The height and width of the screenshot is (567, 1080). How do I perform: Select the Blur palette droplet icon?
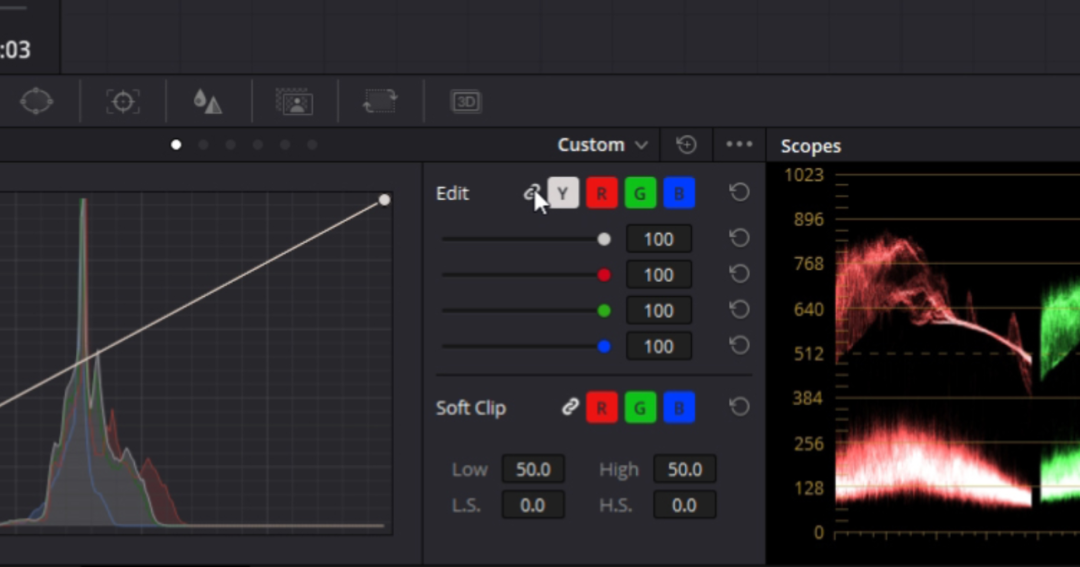pyautogui.click(x=207, y=101)
